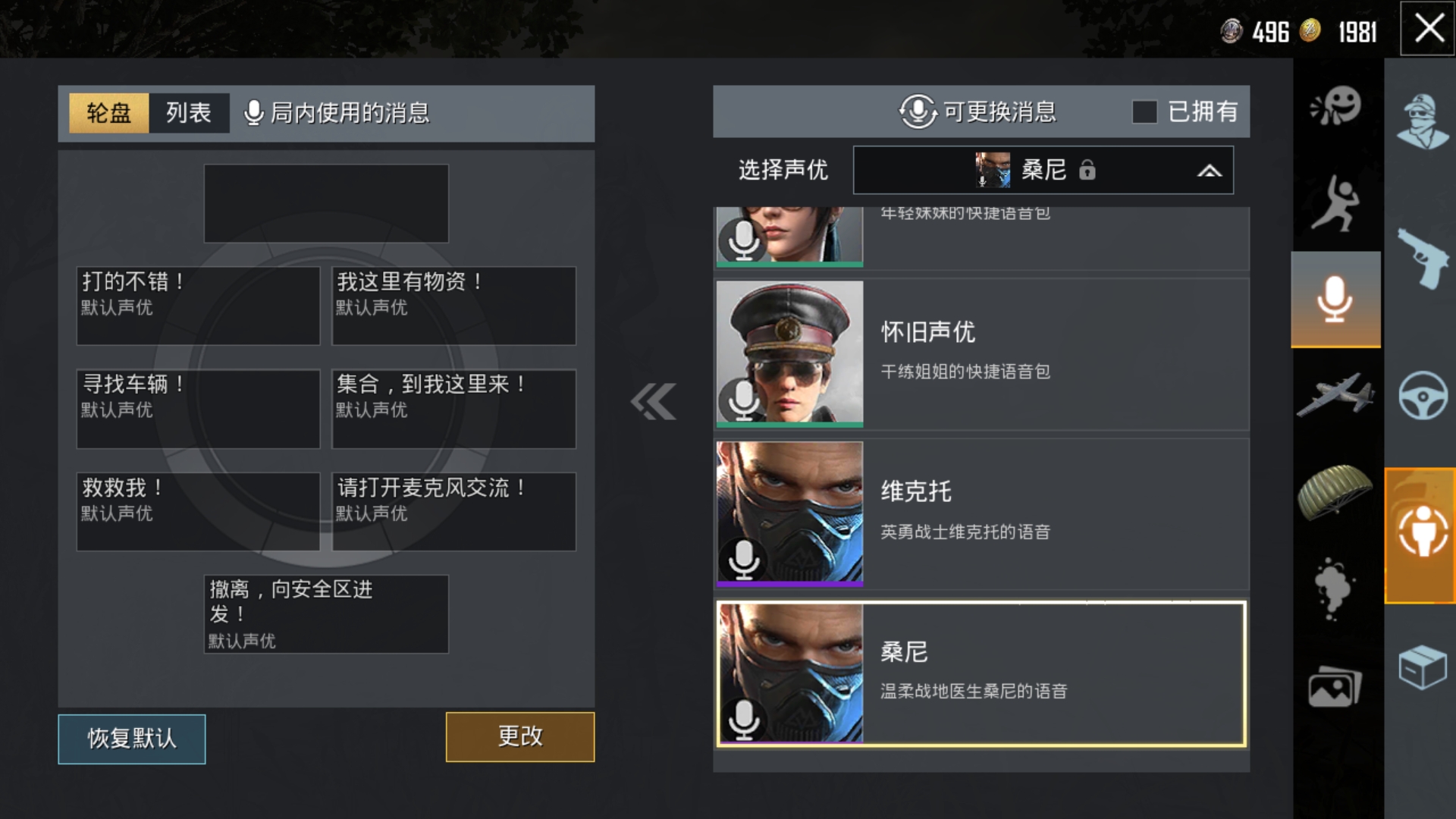Open the airplane skins icon
Viewport: 1456px width, 819px height.
tap(1336, 394)
